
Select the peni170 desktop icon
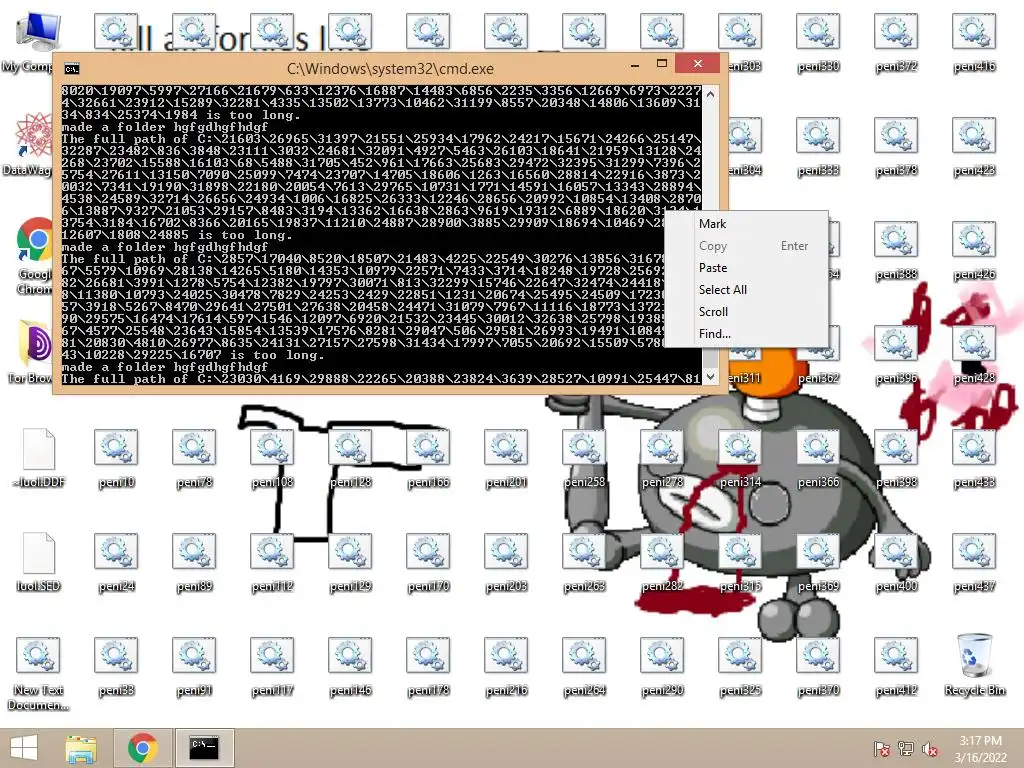(428, 562)
